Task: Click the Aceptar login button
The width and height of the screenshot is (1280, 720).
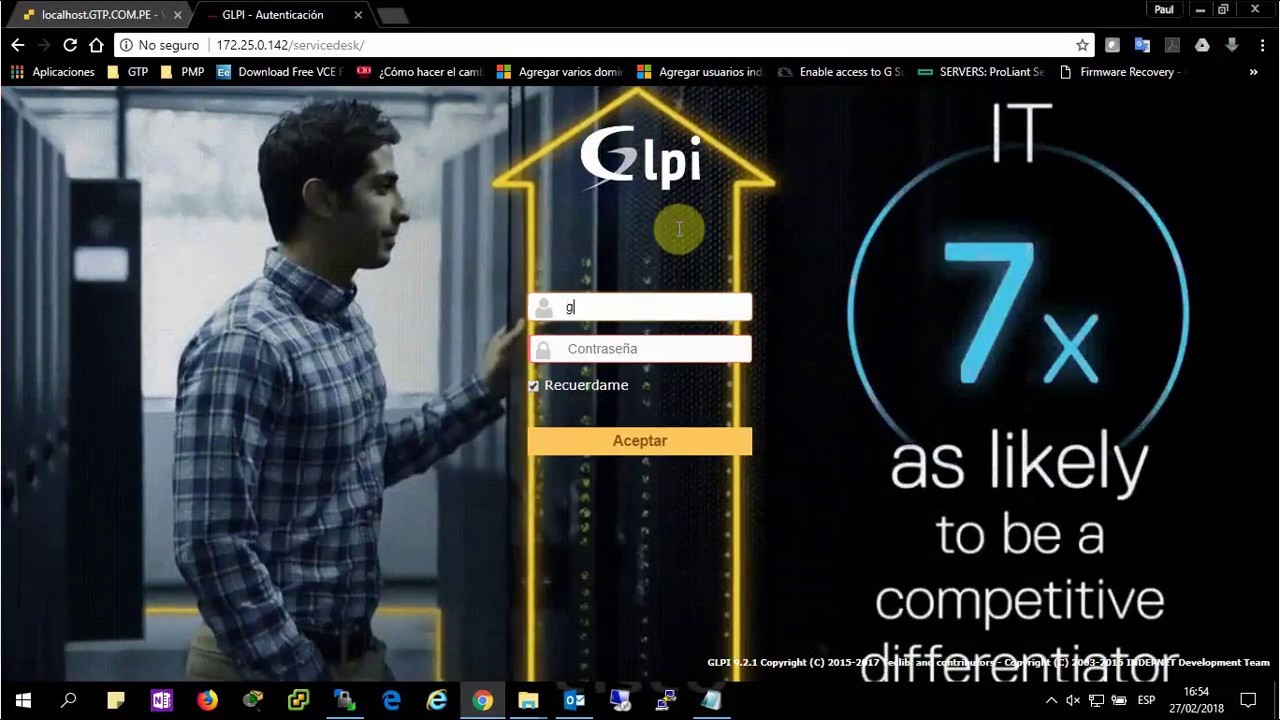Action: tap(640, 441)
